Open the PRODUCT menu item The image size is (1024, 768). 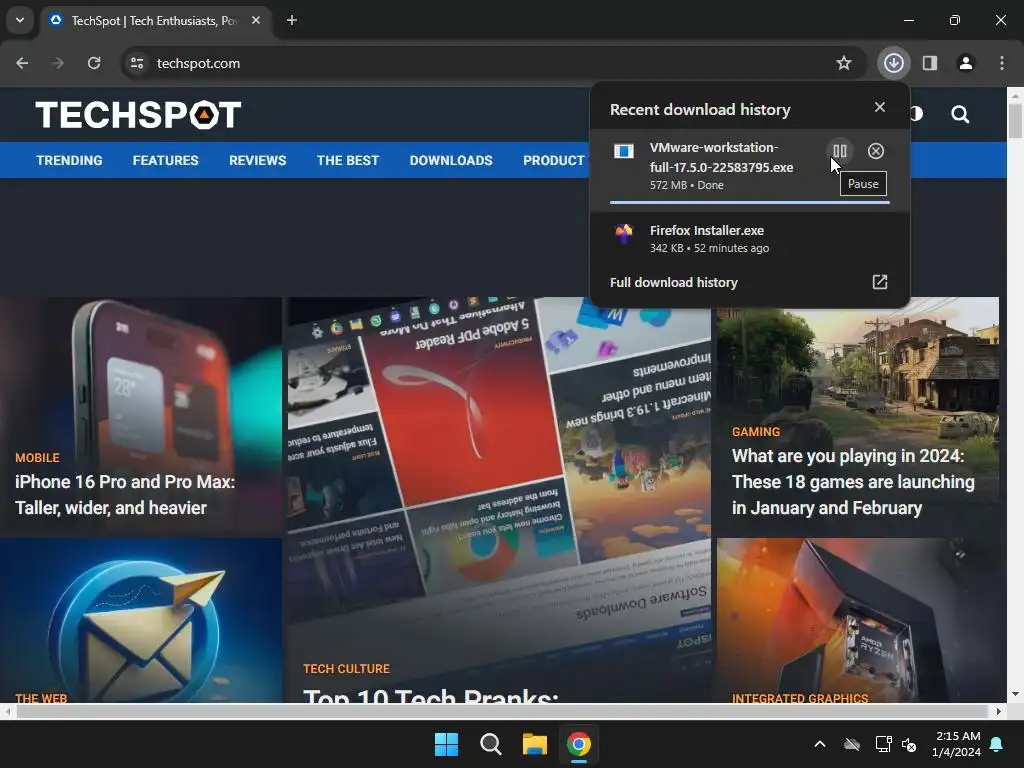(x=554, y=161)
